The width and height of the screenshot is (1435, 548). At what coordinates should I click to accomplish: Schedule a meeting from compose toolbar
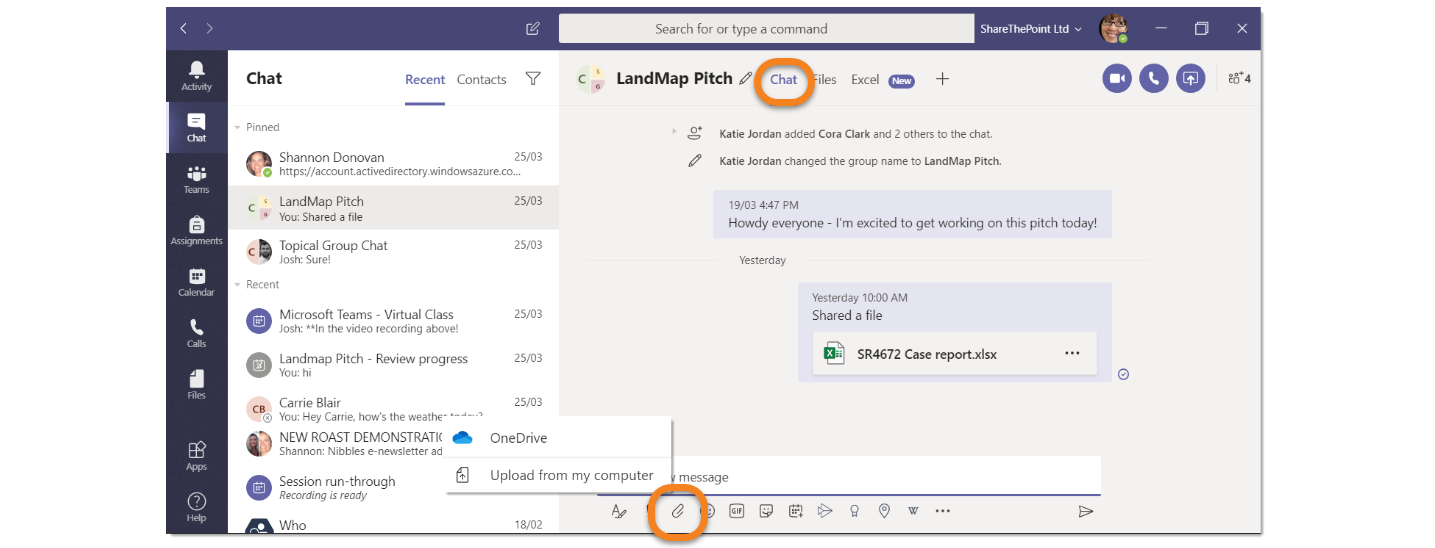(x=795, y=511)
